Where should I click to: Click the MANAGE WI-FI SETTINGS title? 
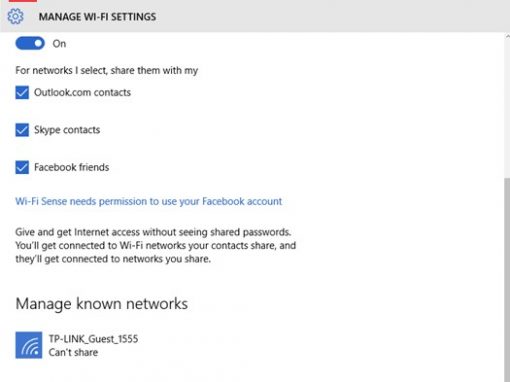pyautogui.click(x=97, y=17)
